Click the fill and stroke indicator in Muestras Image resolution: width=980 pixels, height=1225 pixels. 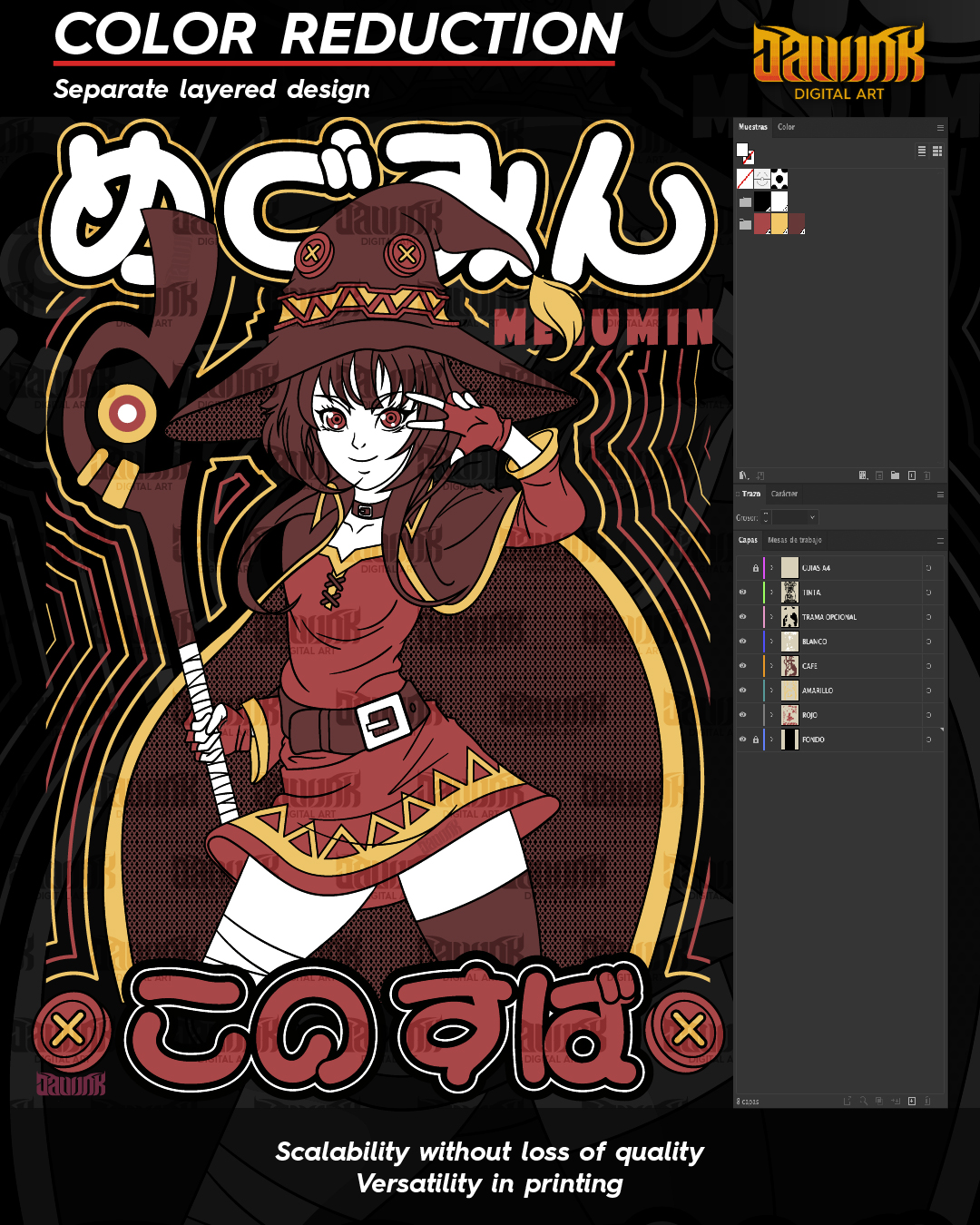coord(745,153)
